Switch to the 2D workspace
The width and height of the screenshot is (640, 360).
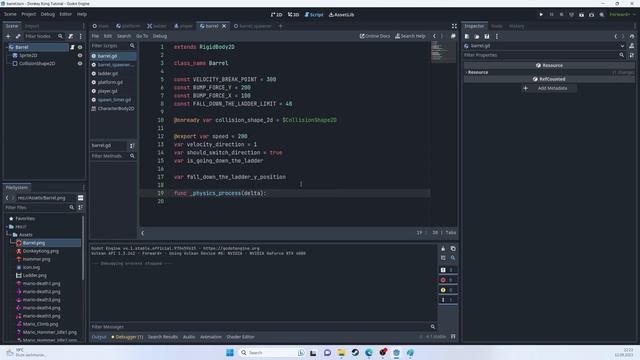click(x=276, y=15)
